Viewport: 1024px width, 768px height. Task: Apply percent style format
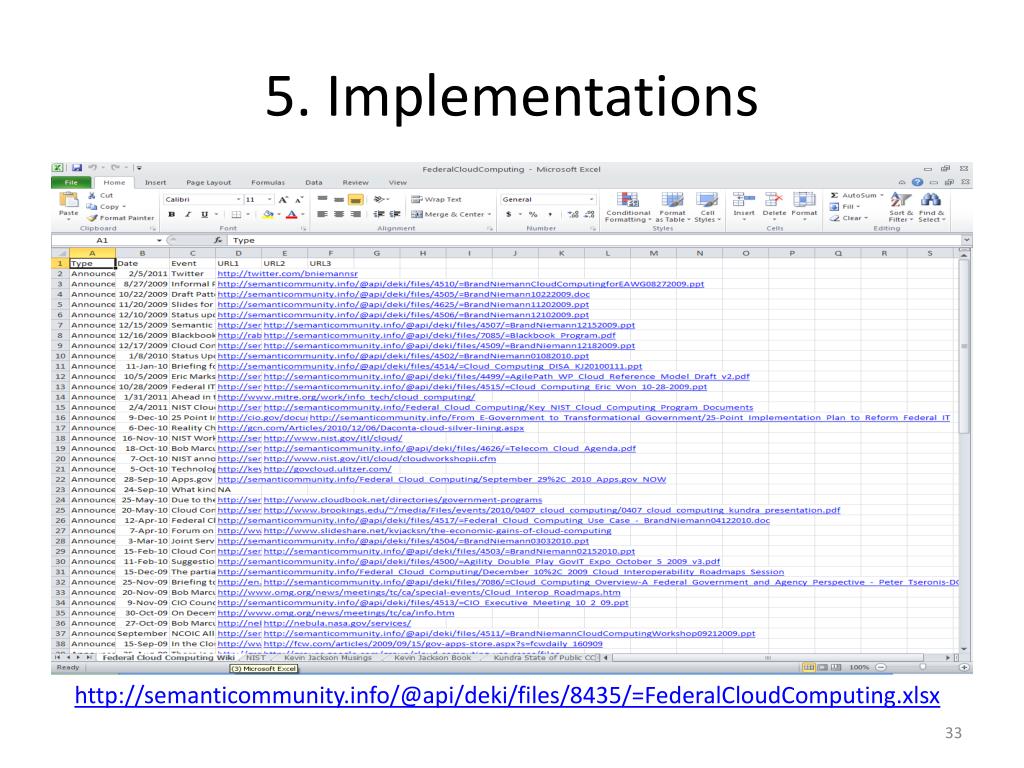pyautogui.click(x=533, y=214)
